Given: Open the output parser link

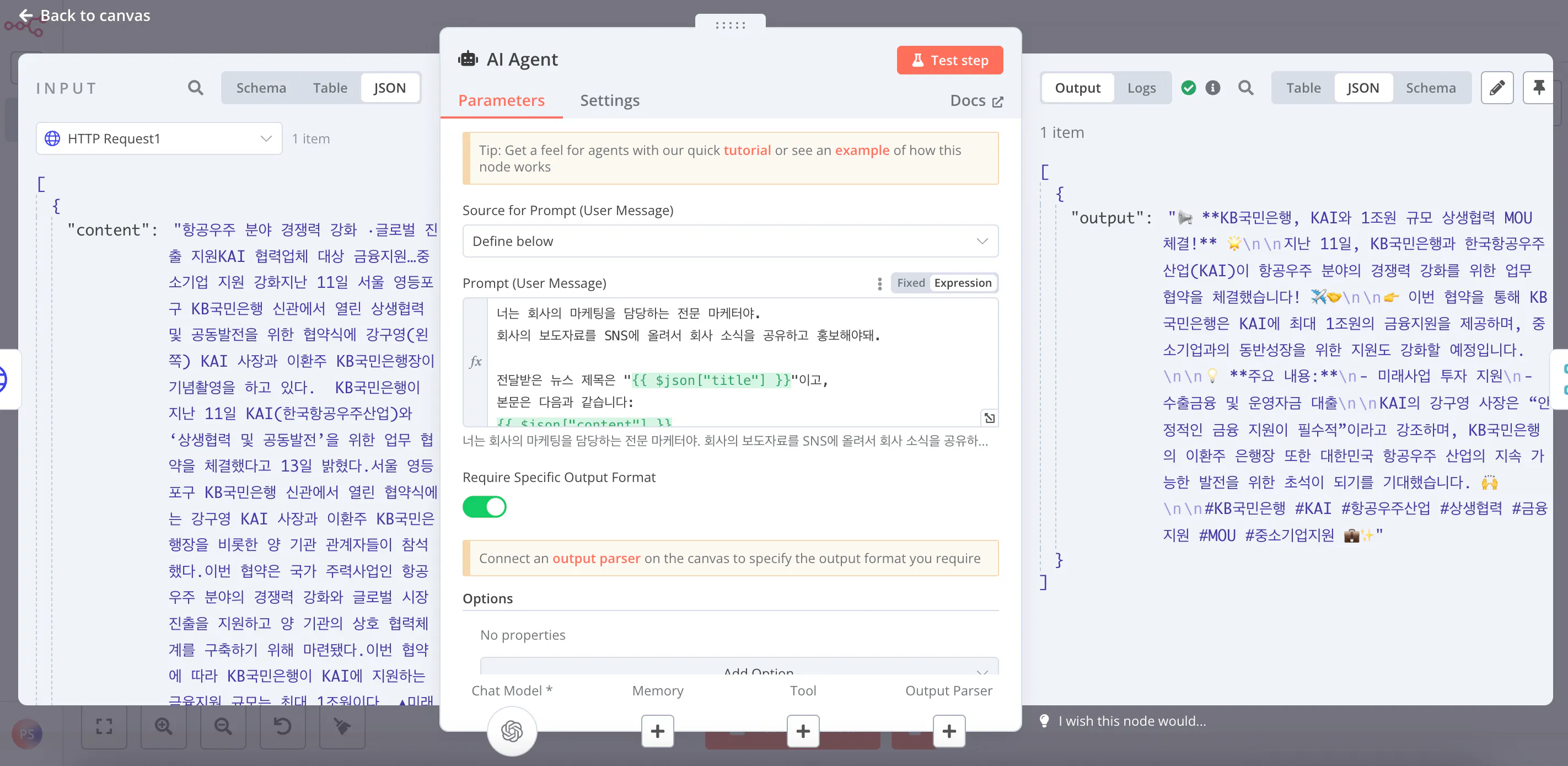Looking at the screenshot, I should (595, 558).
